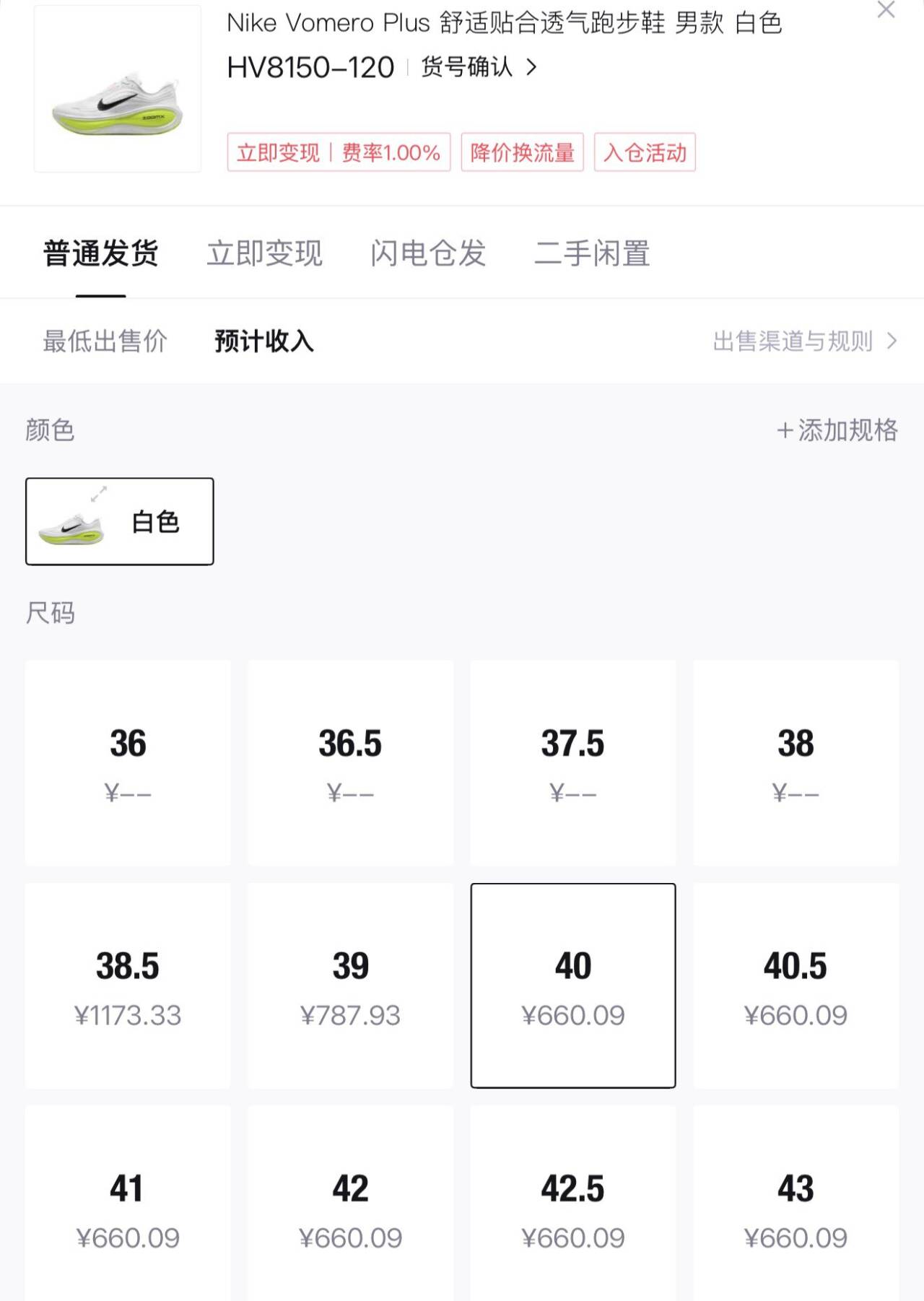
Task: Open 货号确认 chevron arrow
Action: click(532, 68)
